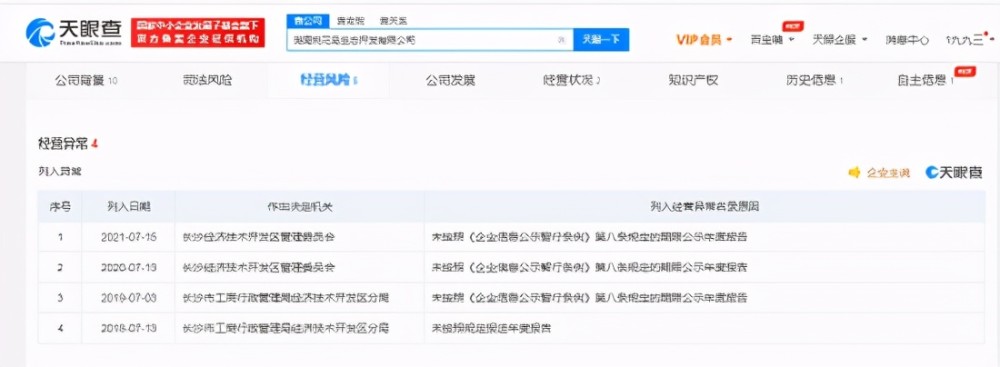The width and height of the screenshot is (1000, 367).
Task: Select the date 2019-07-03
Action: 129,297
